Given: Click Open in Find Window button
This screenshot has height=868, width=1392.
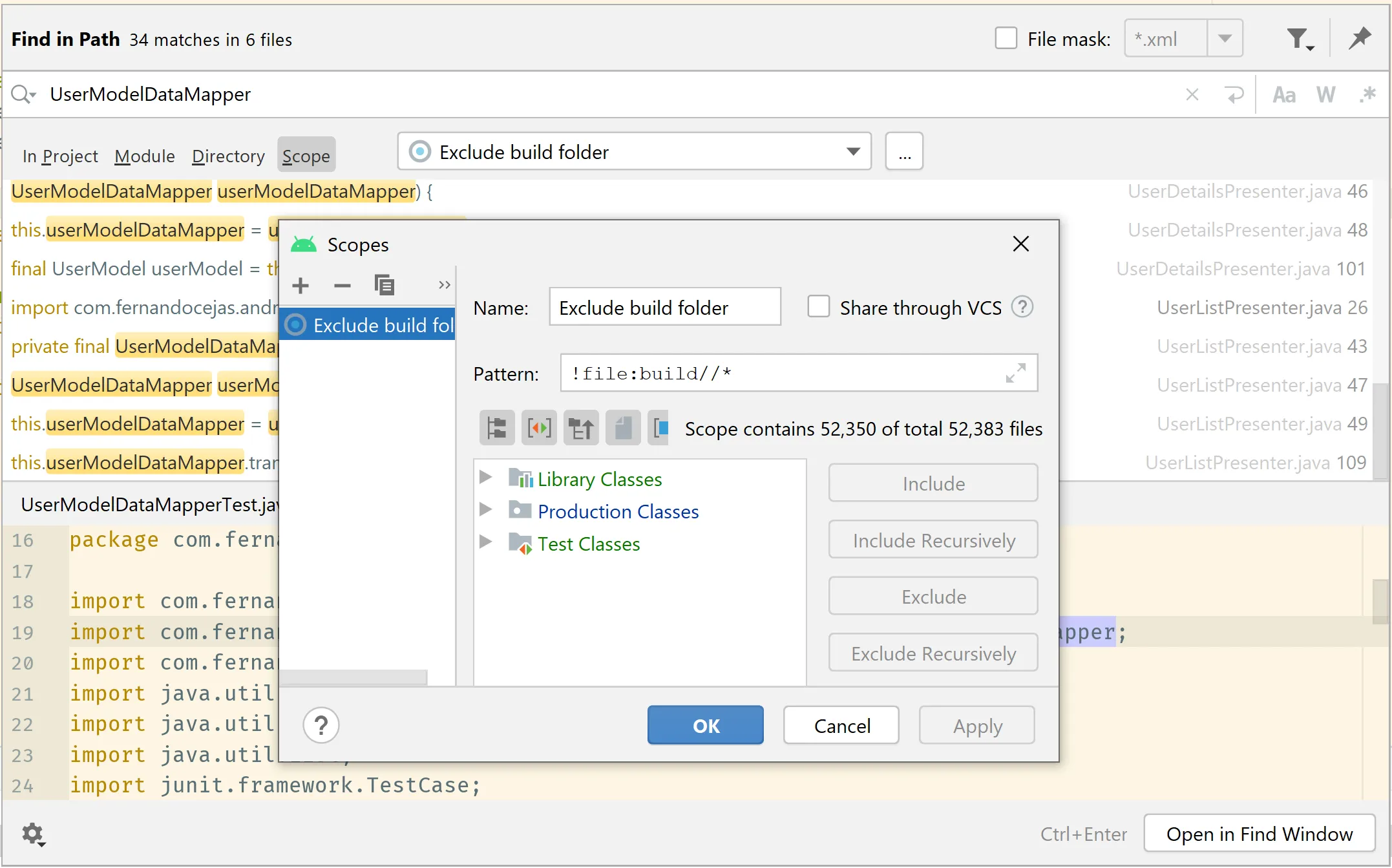Looking at the screenshot, I should point(1259,834).
